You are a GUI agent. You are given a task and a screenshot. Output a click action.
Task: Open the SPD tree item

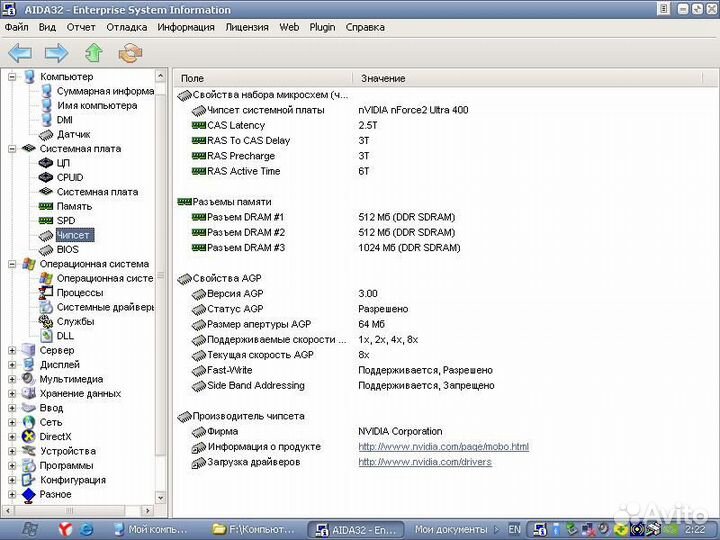point(65,220)
